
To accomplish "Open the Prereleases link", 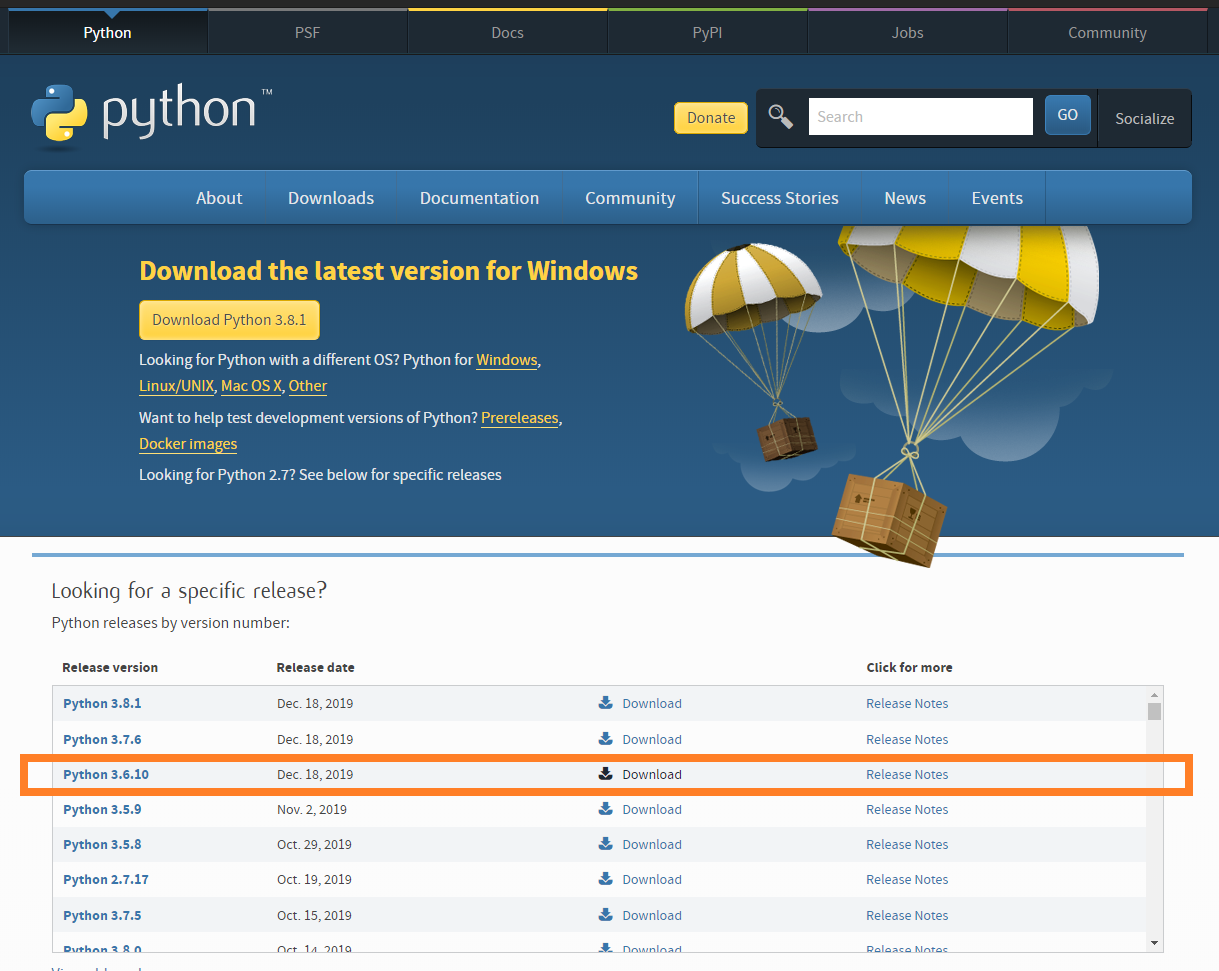I will 520,418.
